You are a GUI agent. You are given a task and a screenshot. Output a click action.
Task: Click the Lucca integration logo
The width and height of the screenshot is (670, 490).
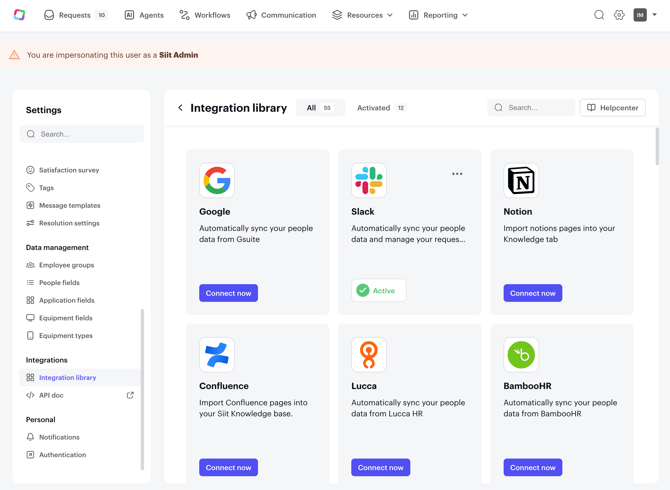pos(369,355)
